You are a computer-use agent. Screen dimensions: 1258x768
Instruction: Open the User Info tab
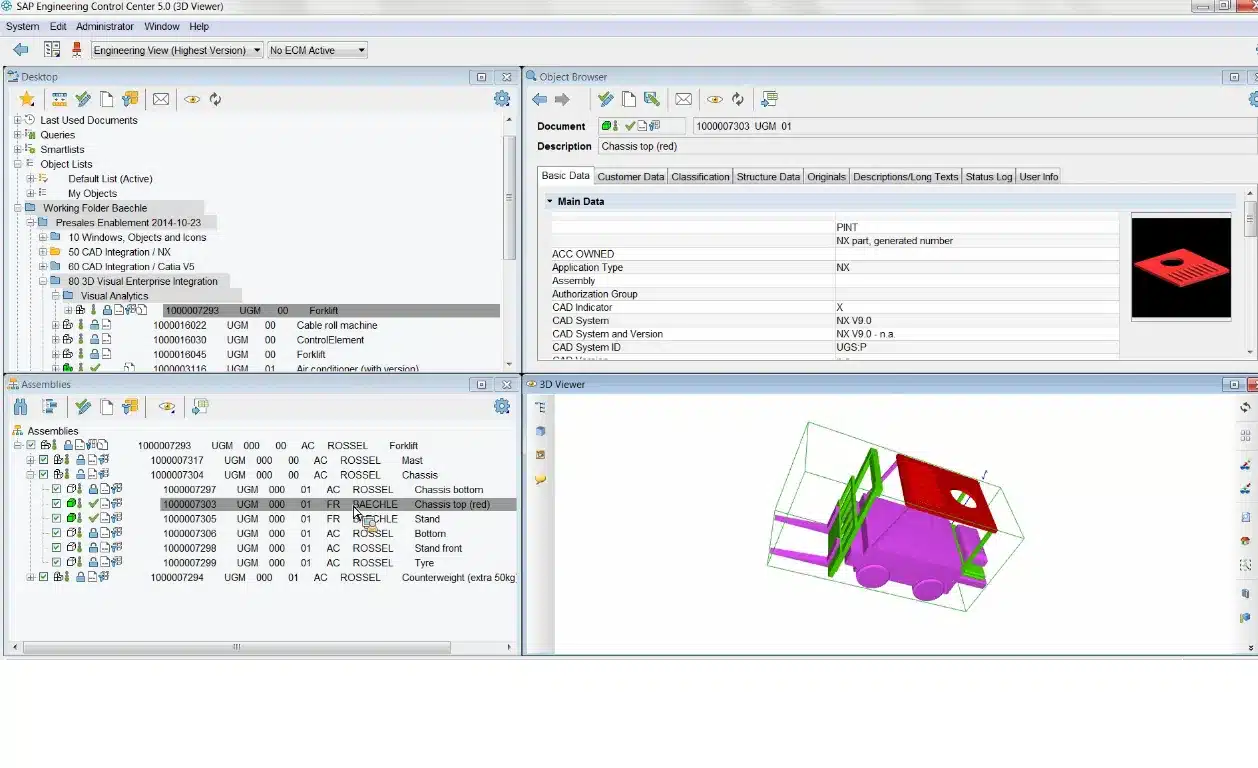[1038, 177]
